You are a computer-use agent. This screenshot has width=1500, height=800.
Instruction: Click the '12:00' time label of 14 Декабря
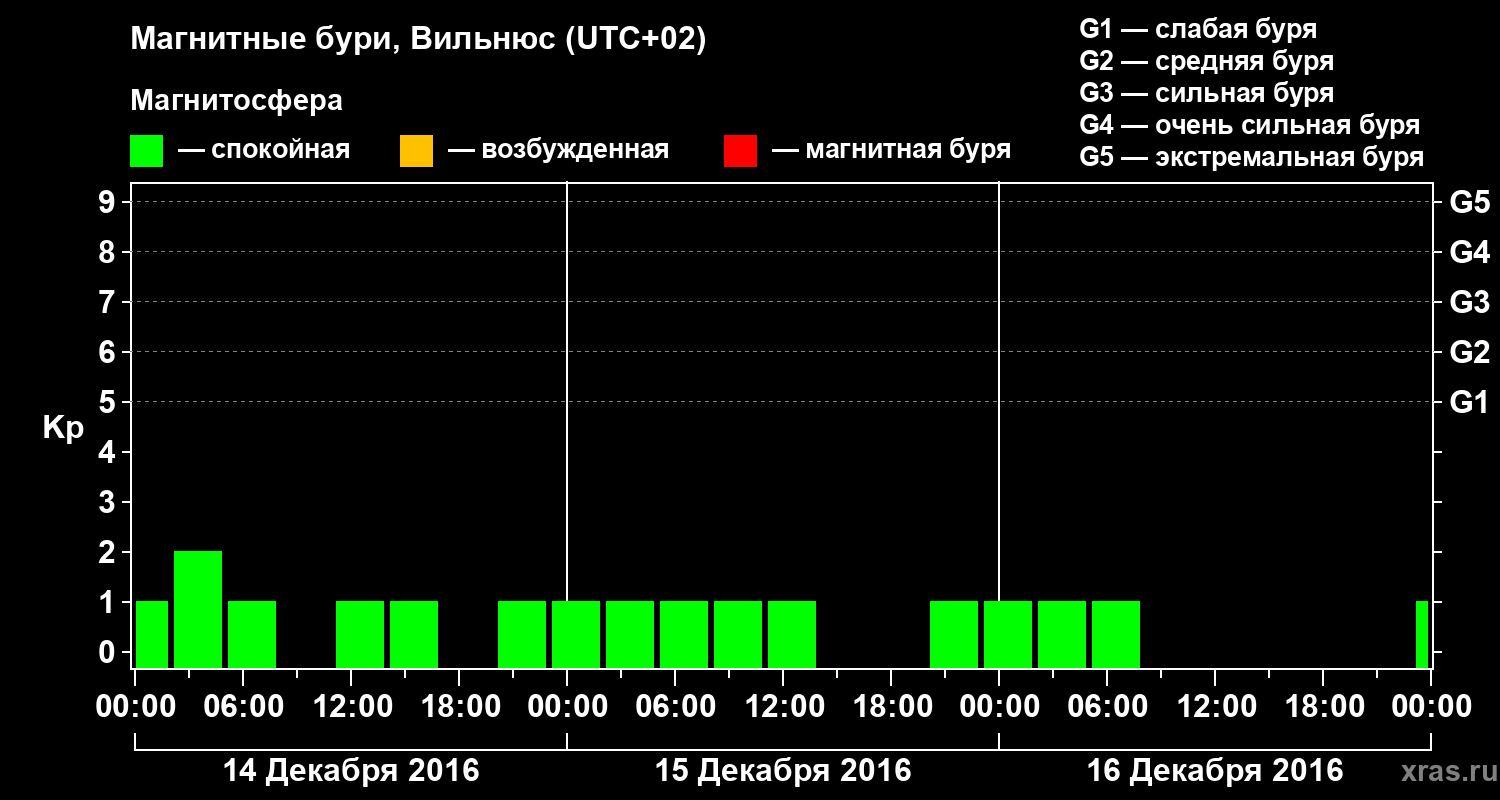[351, 706]
